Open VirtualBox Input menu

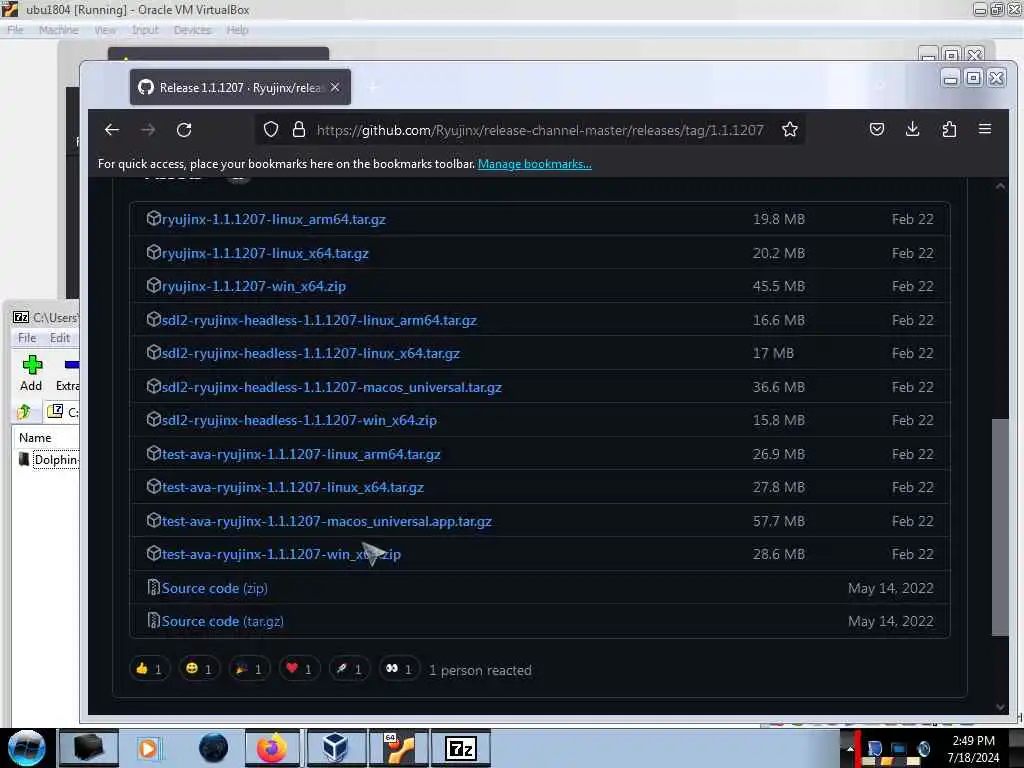(x=145, y=30)
